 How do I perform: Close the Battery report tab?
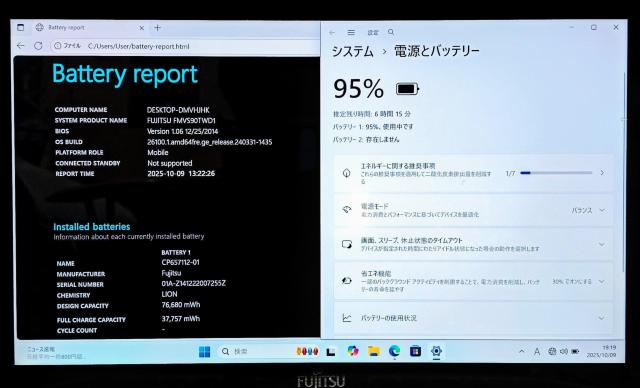point(141,28)
